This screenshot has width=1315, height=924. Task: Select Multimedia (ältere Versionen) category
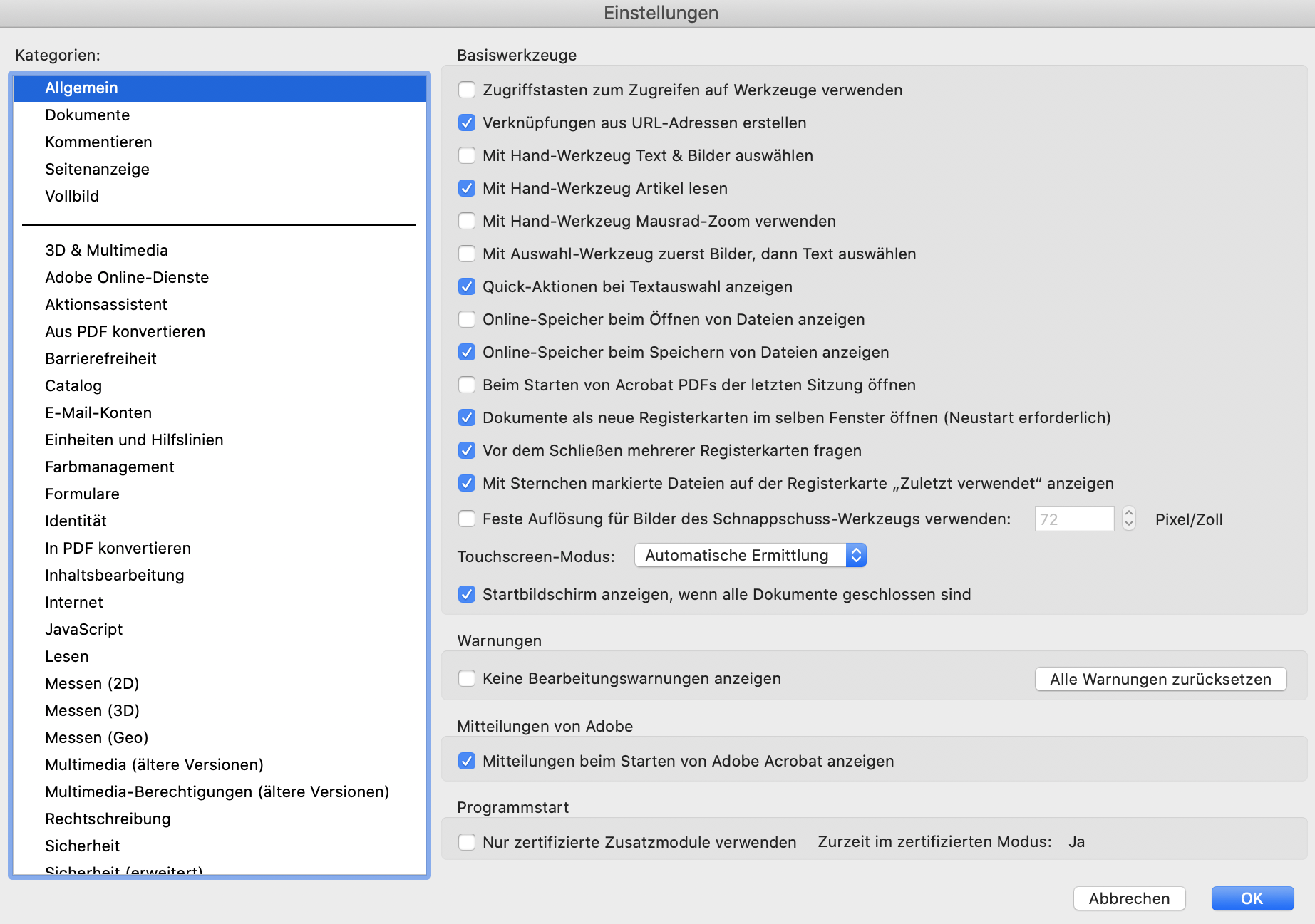click(220, 764)
